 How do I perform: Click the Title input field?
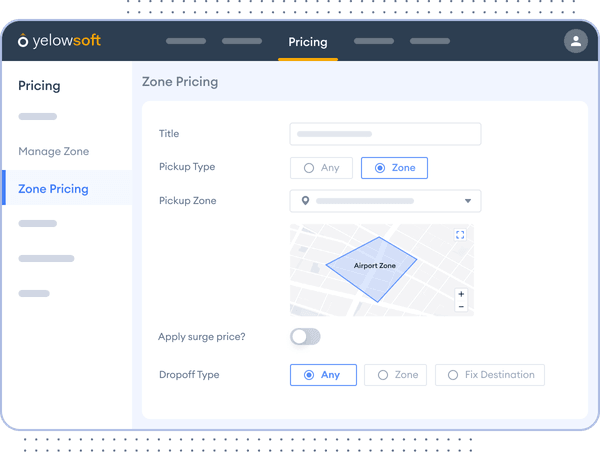click(385, 134)
